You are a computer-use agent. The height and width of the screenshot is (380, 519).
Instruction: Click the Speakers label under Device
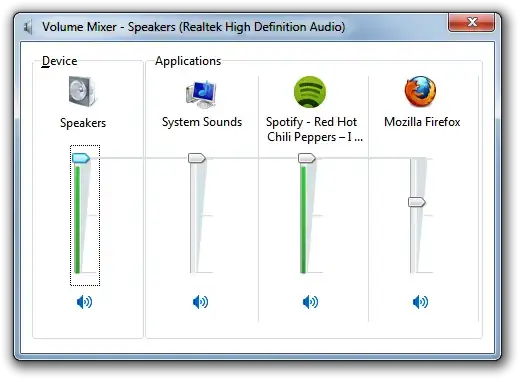pyautogui.click(x=83, y=123)
